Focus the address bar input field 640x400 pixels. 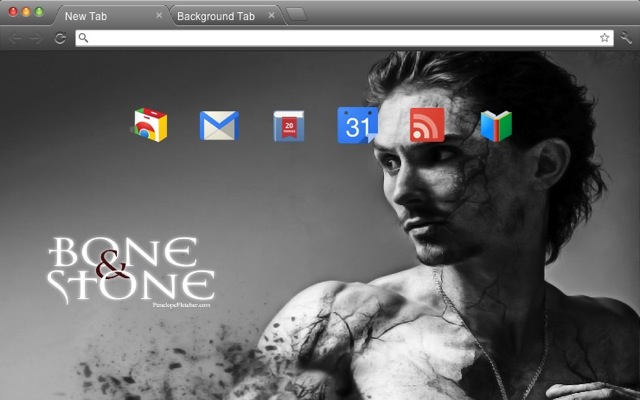pos(344,38)
